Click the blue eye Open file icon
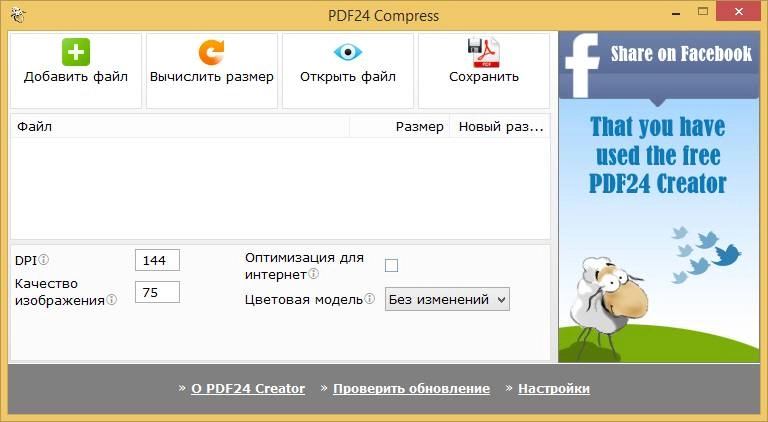 point(348,52)
